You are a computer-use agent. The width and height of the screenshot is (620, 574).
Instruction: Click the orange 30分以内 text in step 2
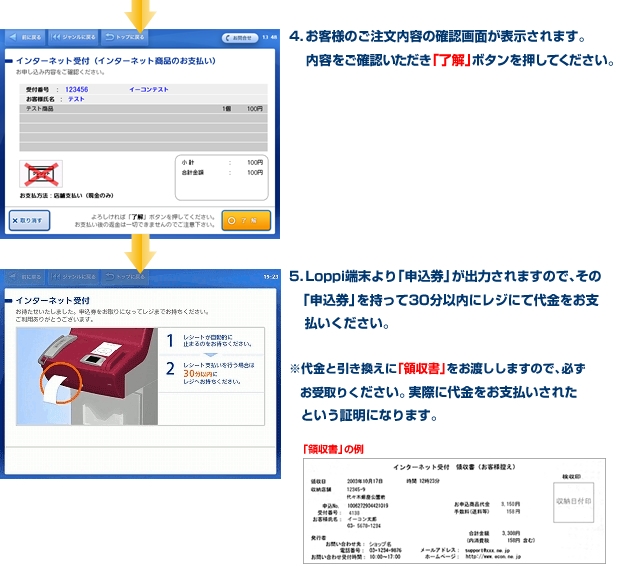198,374
